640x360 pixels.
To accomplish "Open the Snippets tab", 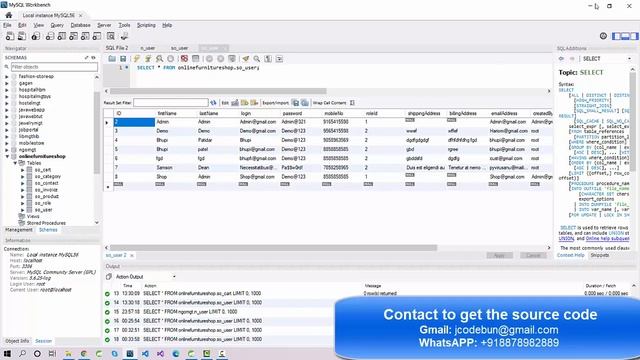I will 600,255.
